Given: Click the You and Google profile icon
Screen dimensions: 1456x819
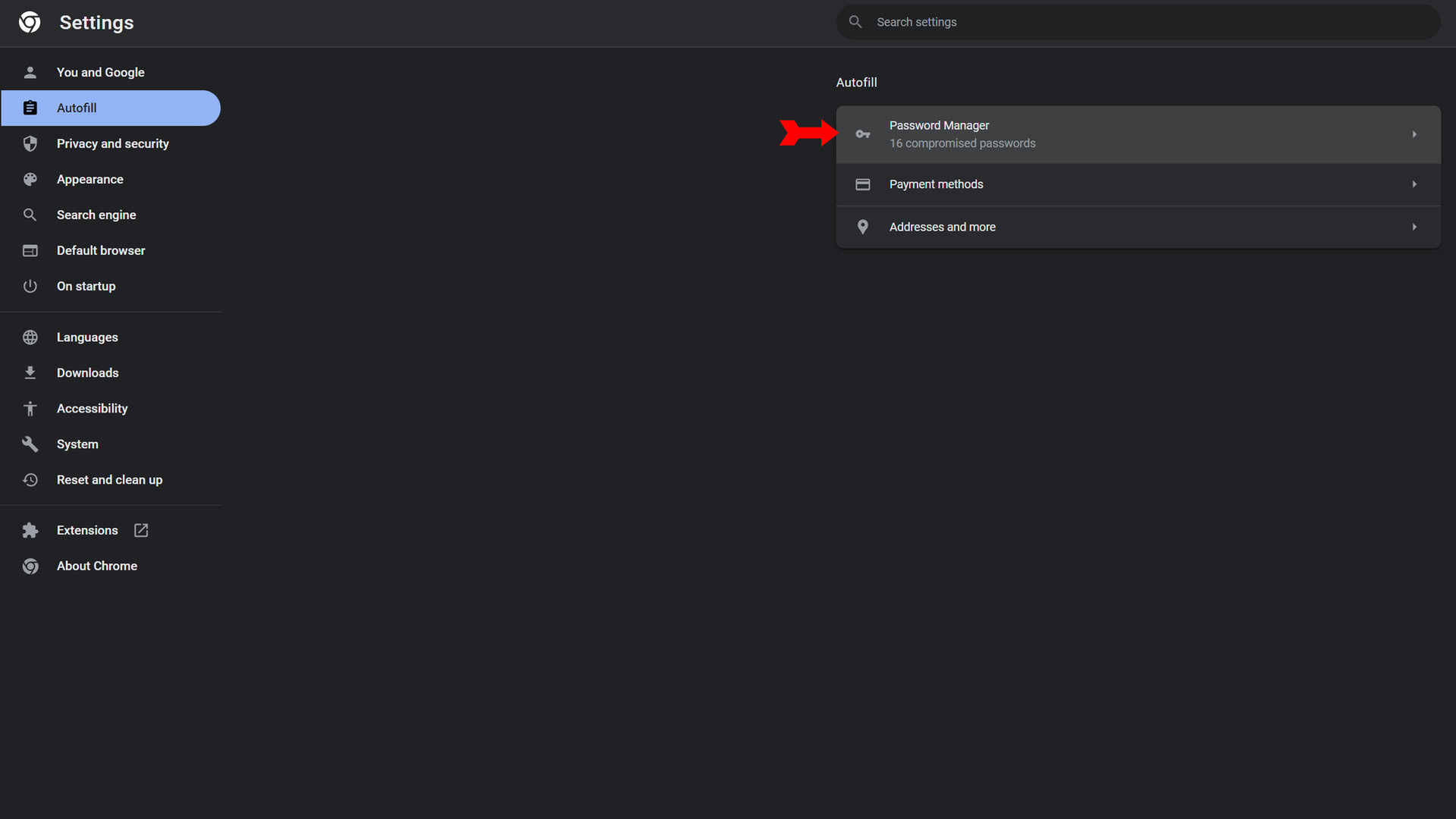Looking at the screenshot, I should tap(29, 72).
